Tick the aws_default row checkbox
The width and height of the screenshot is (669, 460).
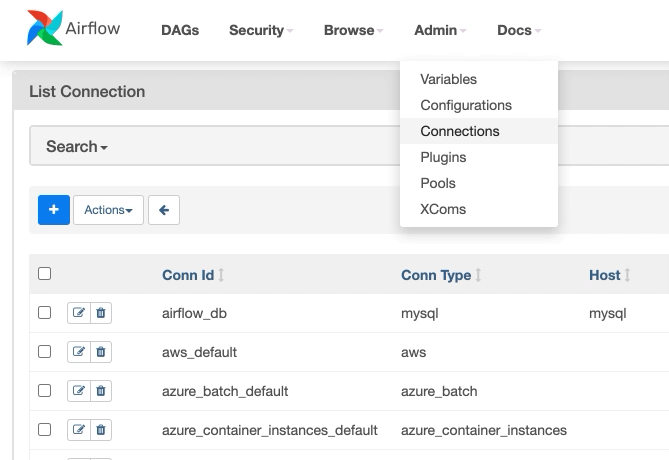44,352
